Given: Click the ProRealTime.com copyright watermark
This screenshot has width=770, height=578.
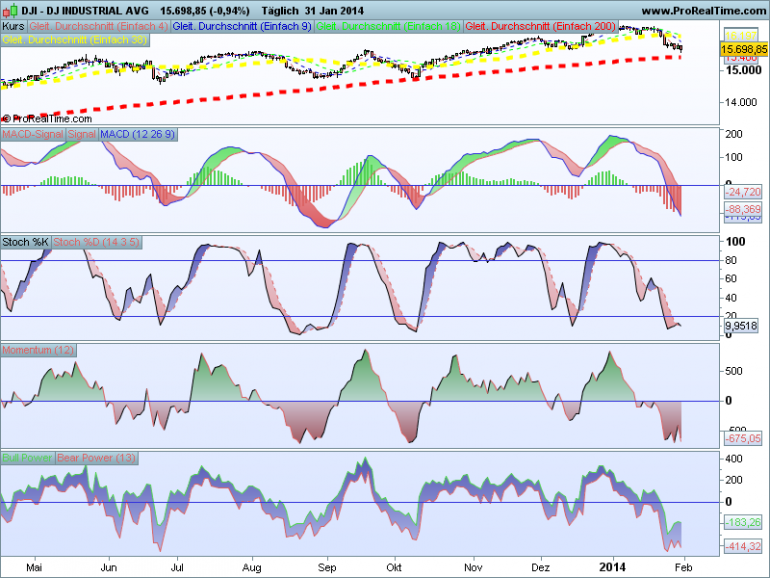Looking at the screenshot, I should coord(47,119).
